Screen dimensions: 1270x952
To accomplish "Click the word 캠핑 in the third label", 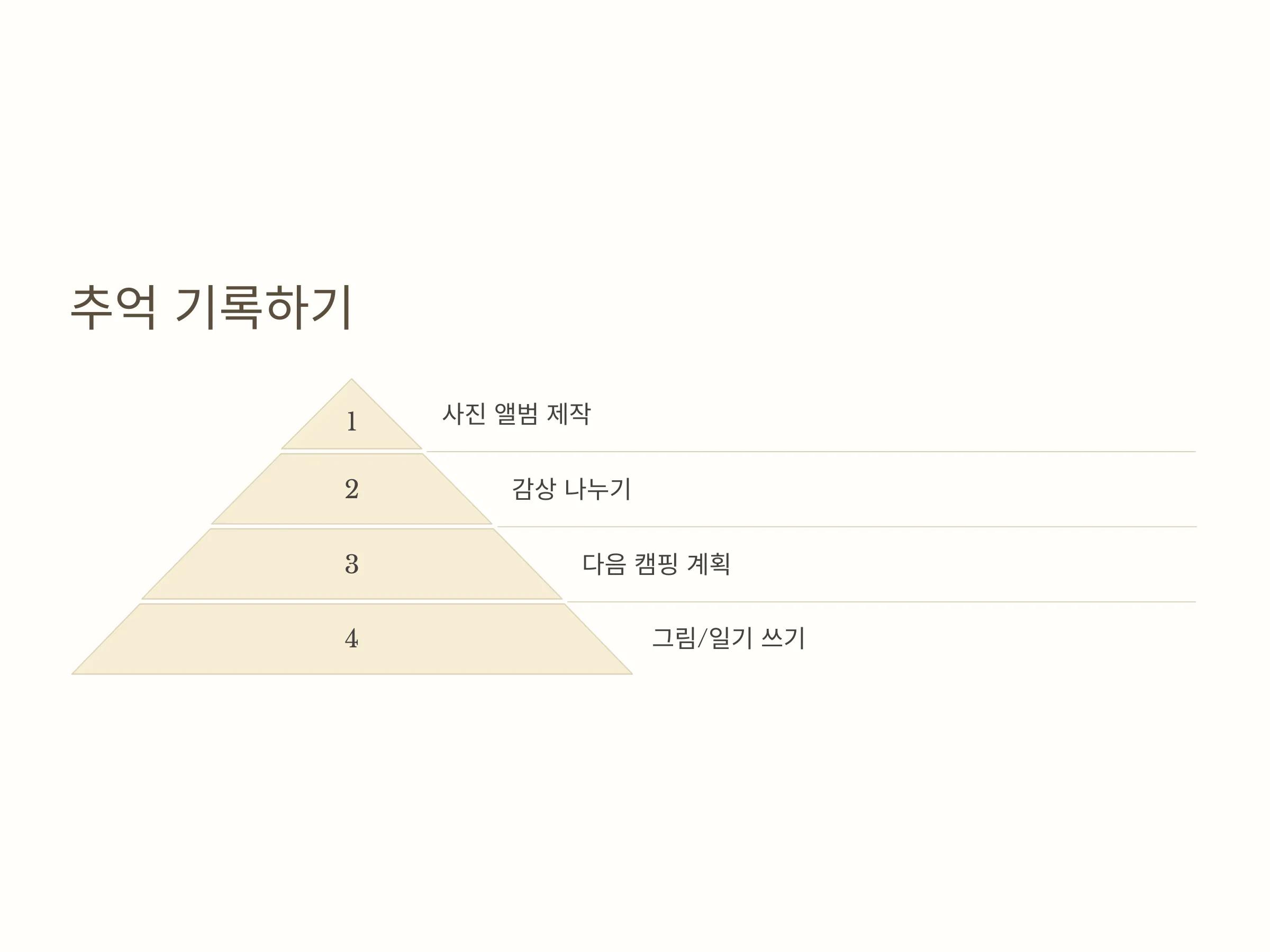I will (x=656, y=563).
